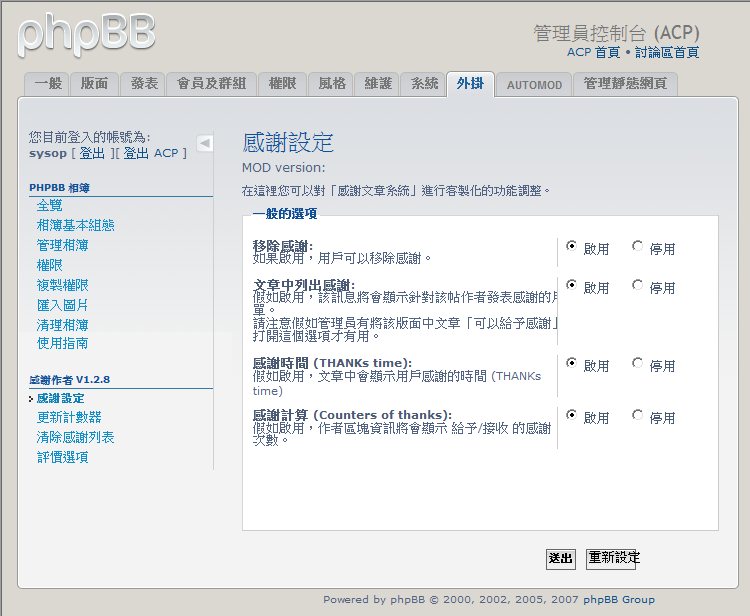Enable 感謝計算 counters radio option
Image resolution: width=750 pixels, height=616 pixels.
572,414
